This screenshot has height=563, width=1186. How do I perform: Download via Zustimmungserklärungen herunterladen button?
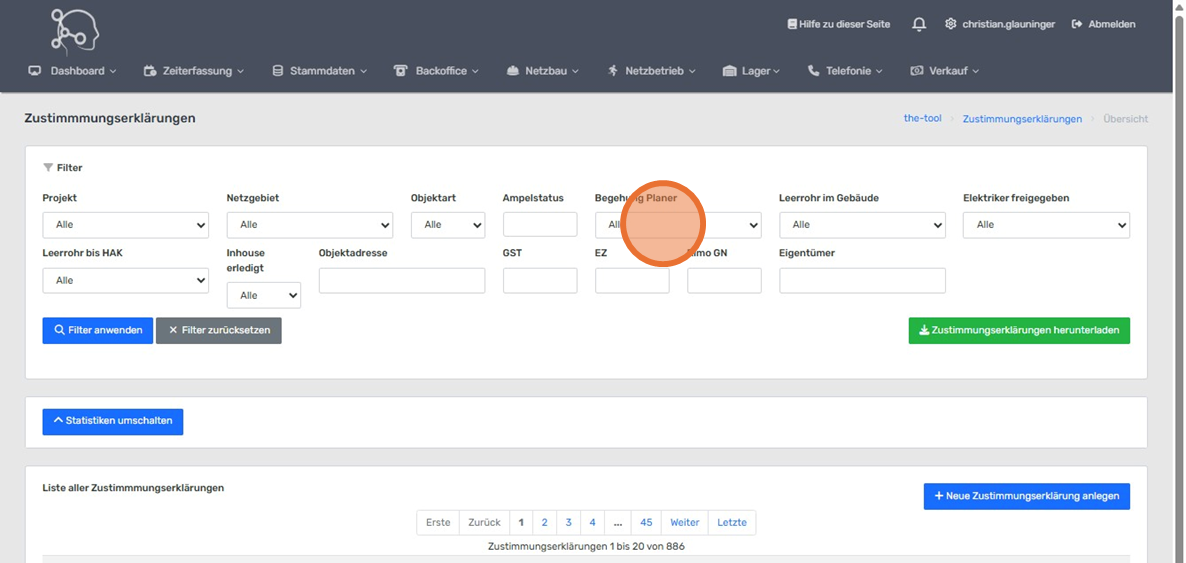pyautogui.click(x=1018, y=330)
